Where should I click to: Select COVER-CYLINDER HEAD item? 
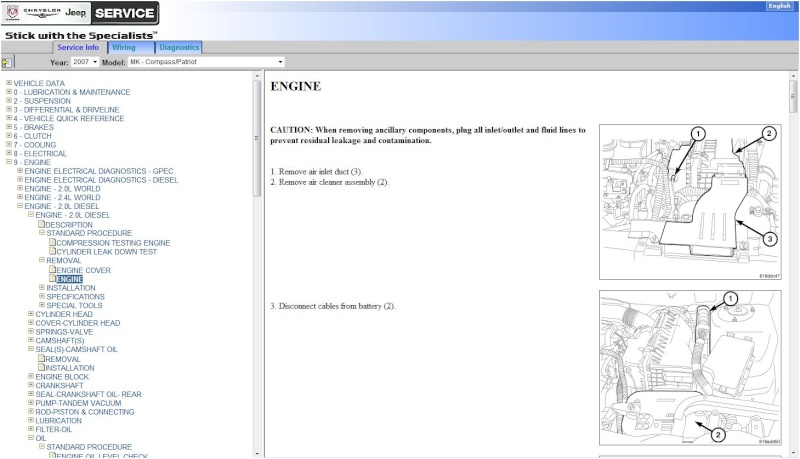[x=78, y=323]
